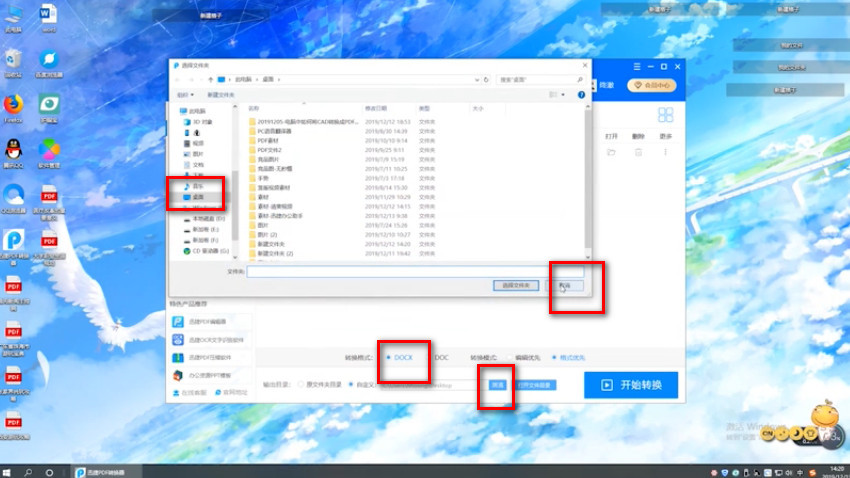The height and width of the screenshot is (478, 850).
Task: Open the Word desktop shortcut
Action: [48, 18]
